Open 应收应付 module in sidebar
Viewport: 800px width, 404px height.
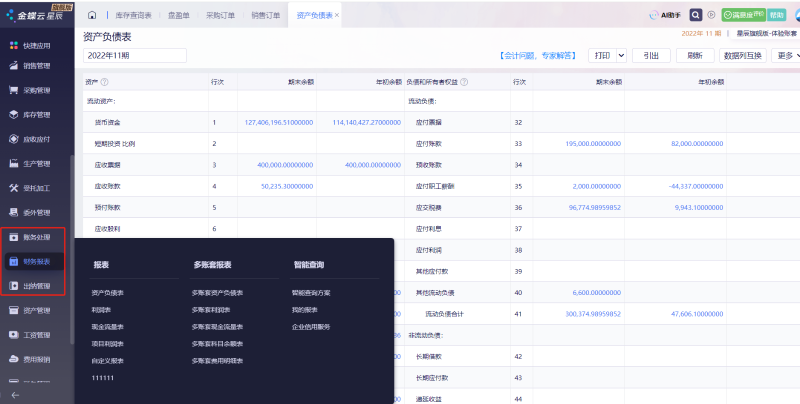[x=31, y=139]
